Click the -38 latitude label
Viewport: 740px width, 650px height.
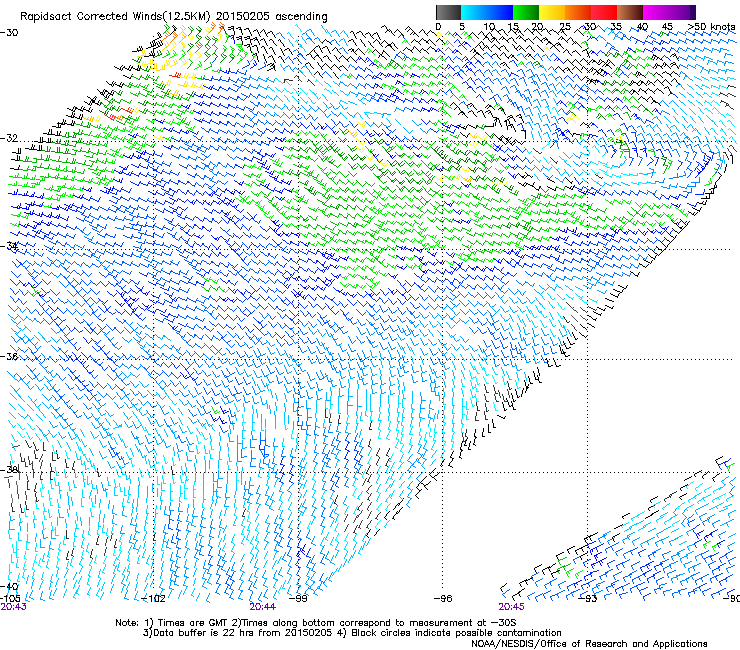(9, 470)
